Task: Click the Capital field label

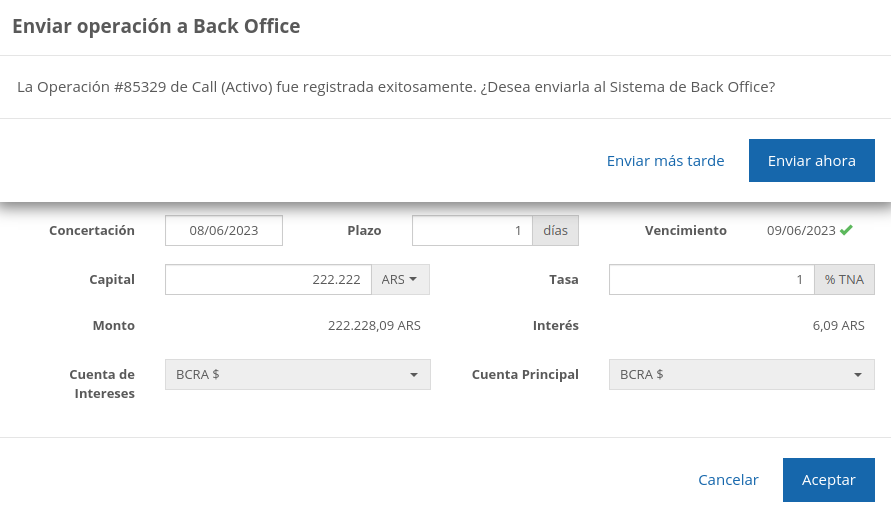Action: pos(112,280)
